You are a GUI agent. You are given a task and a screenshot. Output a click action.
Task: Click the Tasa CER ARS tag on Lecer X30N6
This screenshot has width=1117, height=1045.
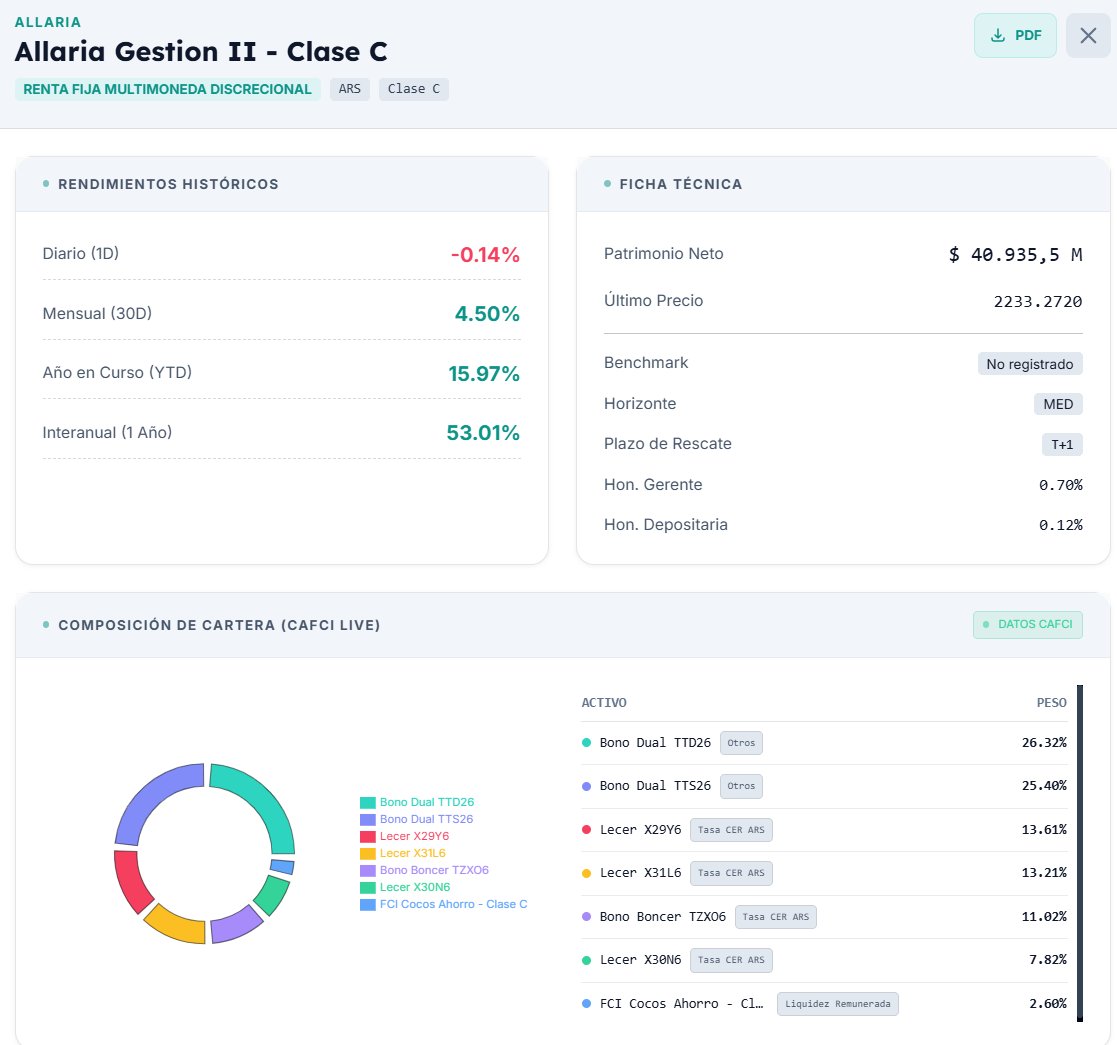(x=731, y=960)
